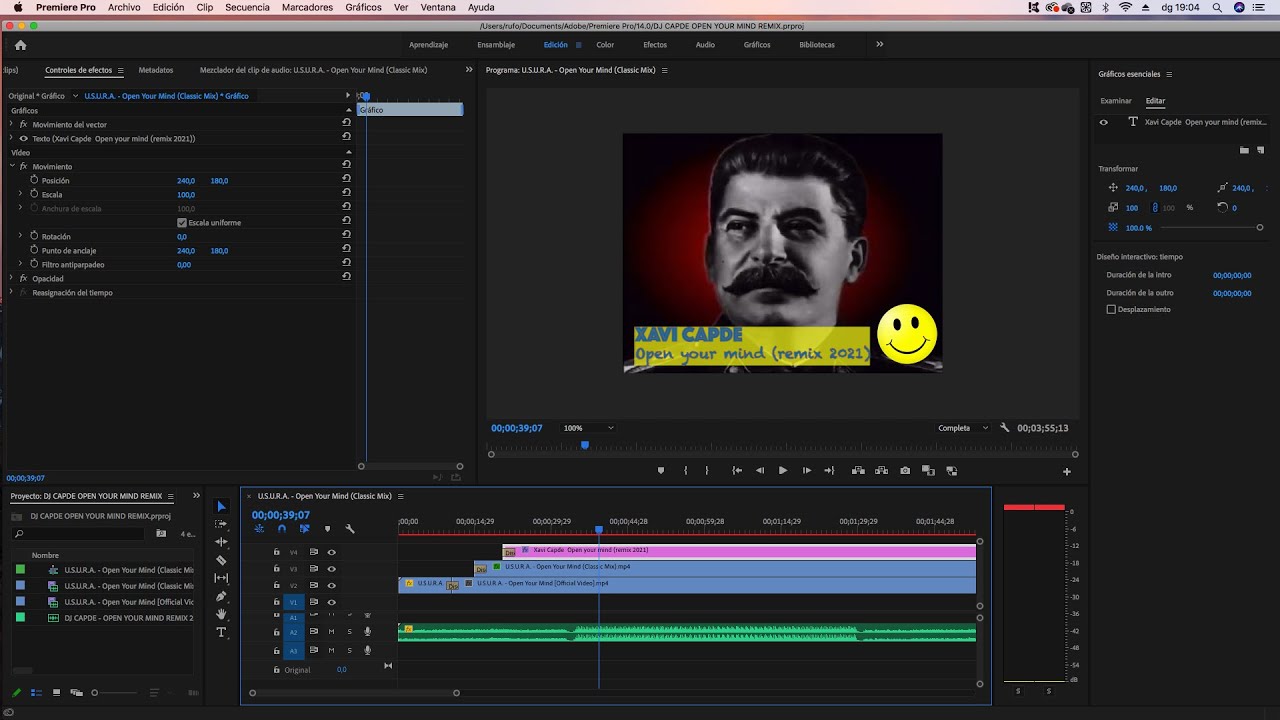This screenshot has height=720, width=1280.
Task: Add marker in Program monitor
Action: pyautogui.click(x=661, y=470)
